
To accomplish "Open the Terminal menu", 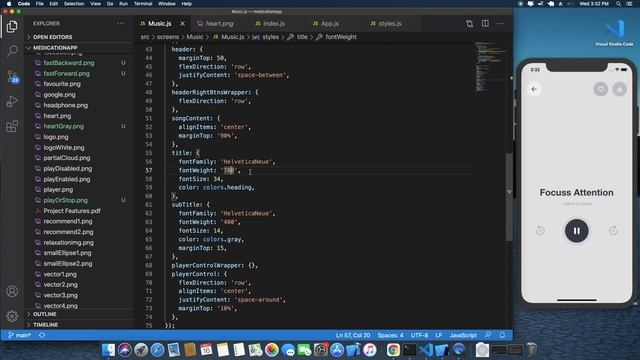I will point(143,4).
